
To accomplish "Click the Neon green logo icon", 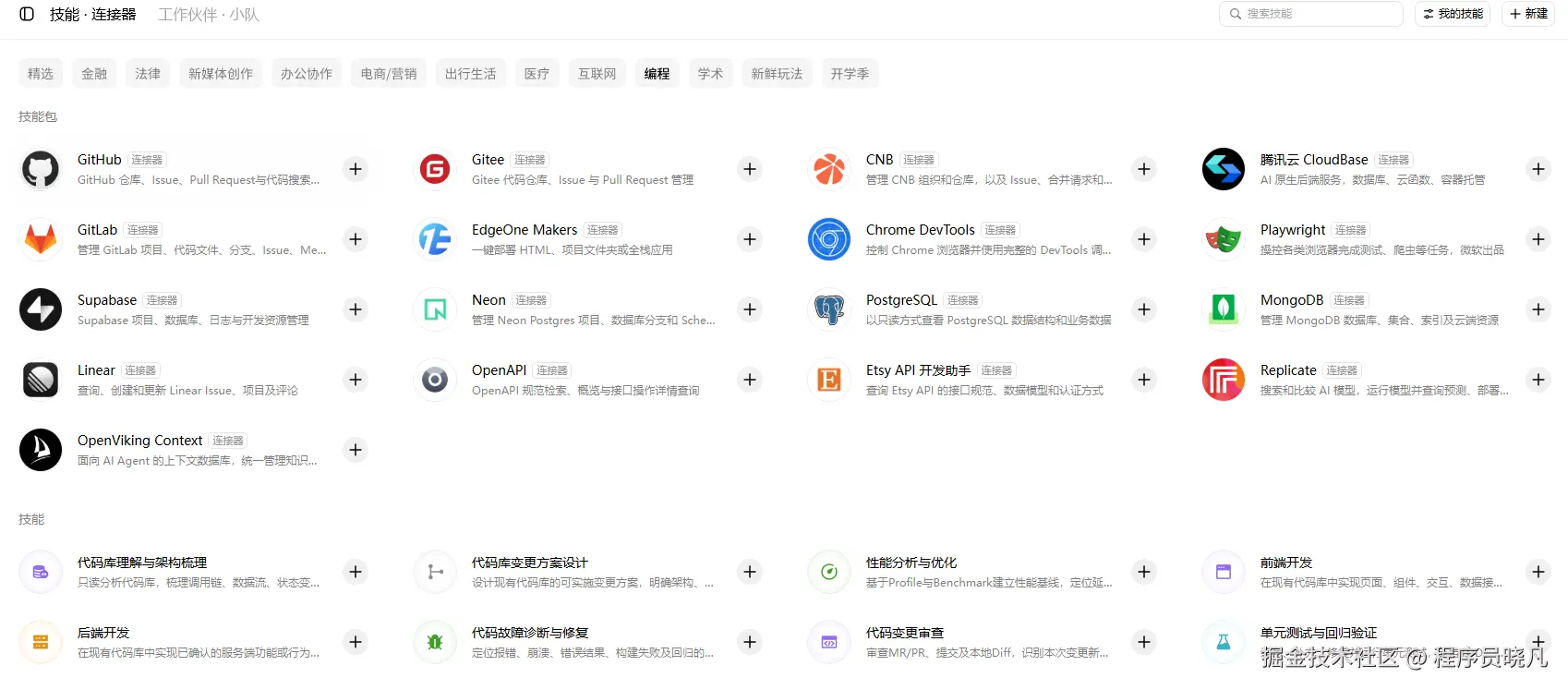I will coord(435,309).
